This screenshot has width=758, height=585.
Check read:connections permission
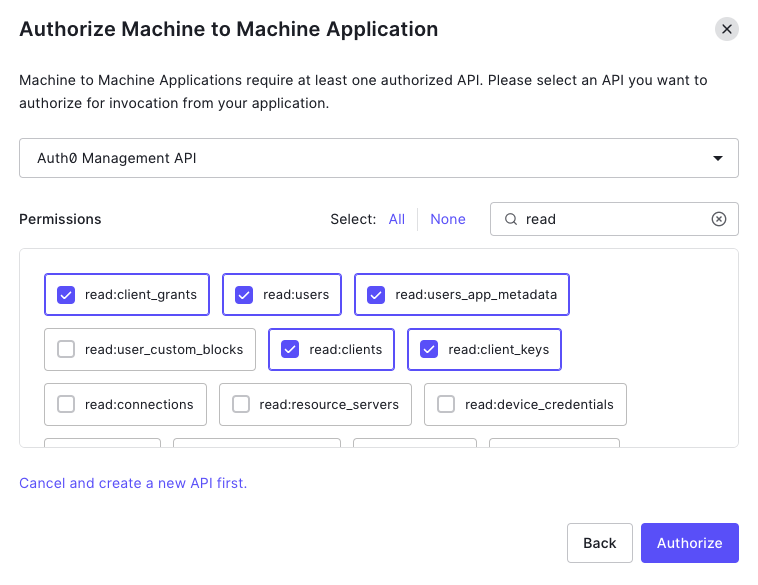[66, 404]
